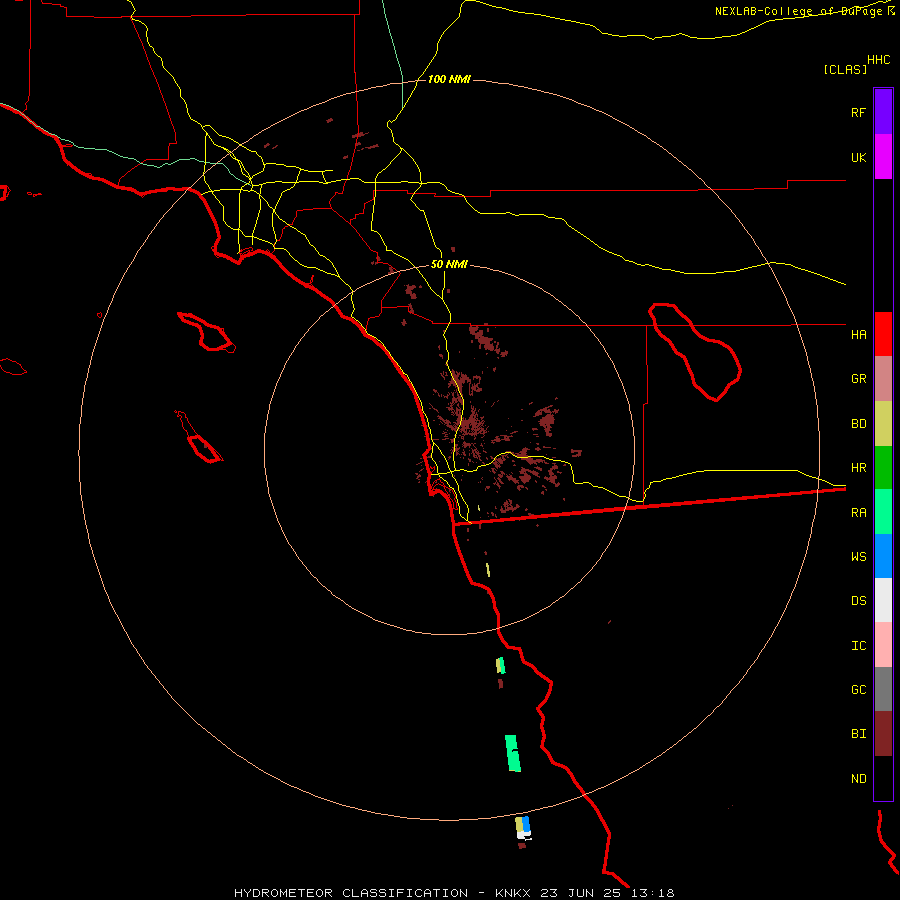Click the small green-yellow echo below 50 NMI ring
Image resolution: width=900 pixels, height=900 pixels.
pyautogui.click(x=501, y=665)
